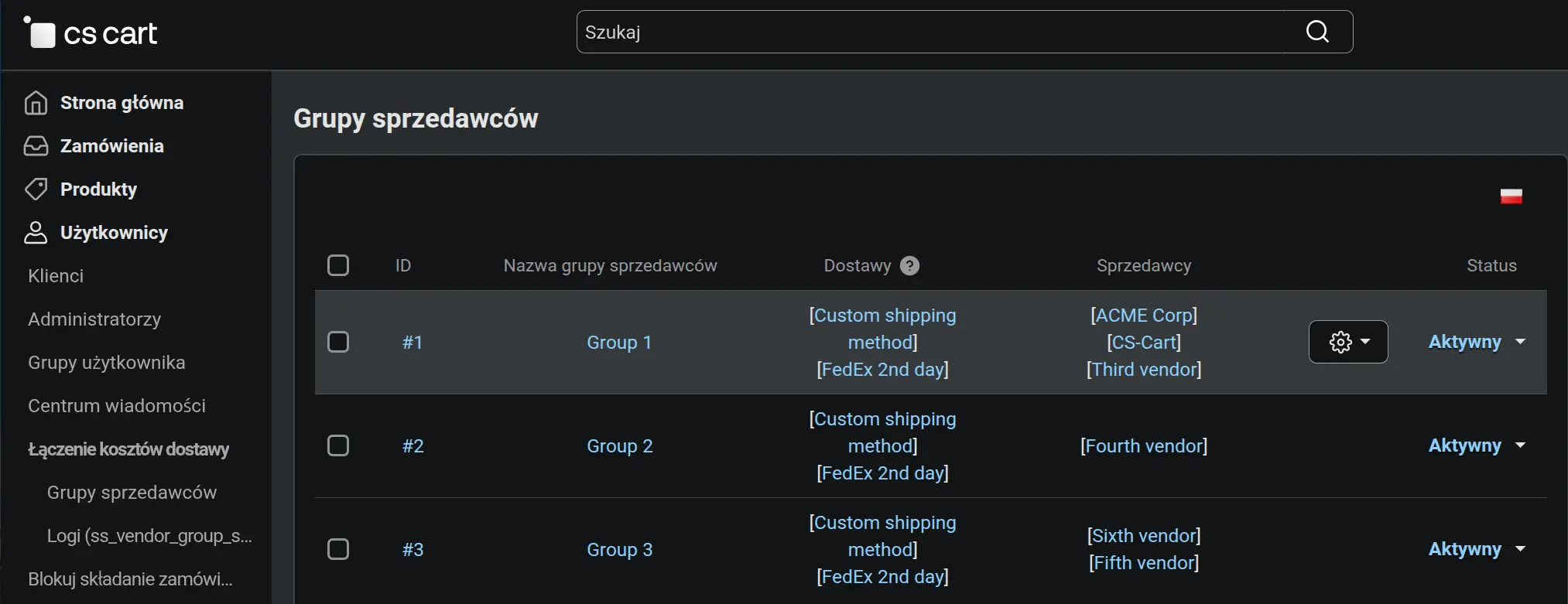The height and width of the screenshot is (604, 1568).
Task: Open the Group 3 link
Action: coord(619,550)
